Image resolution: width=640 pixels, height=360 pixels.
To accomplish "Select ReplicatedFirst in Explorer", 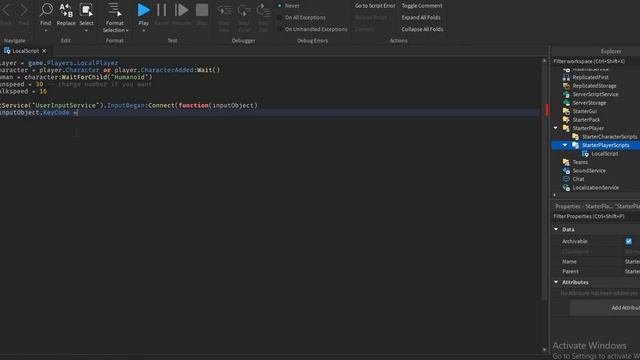I will point(590,77).
